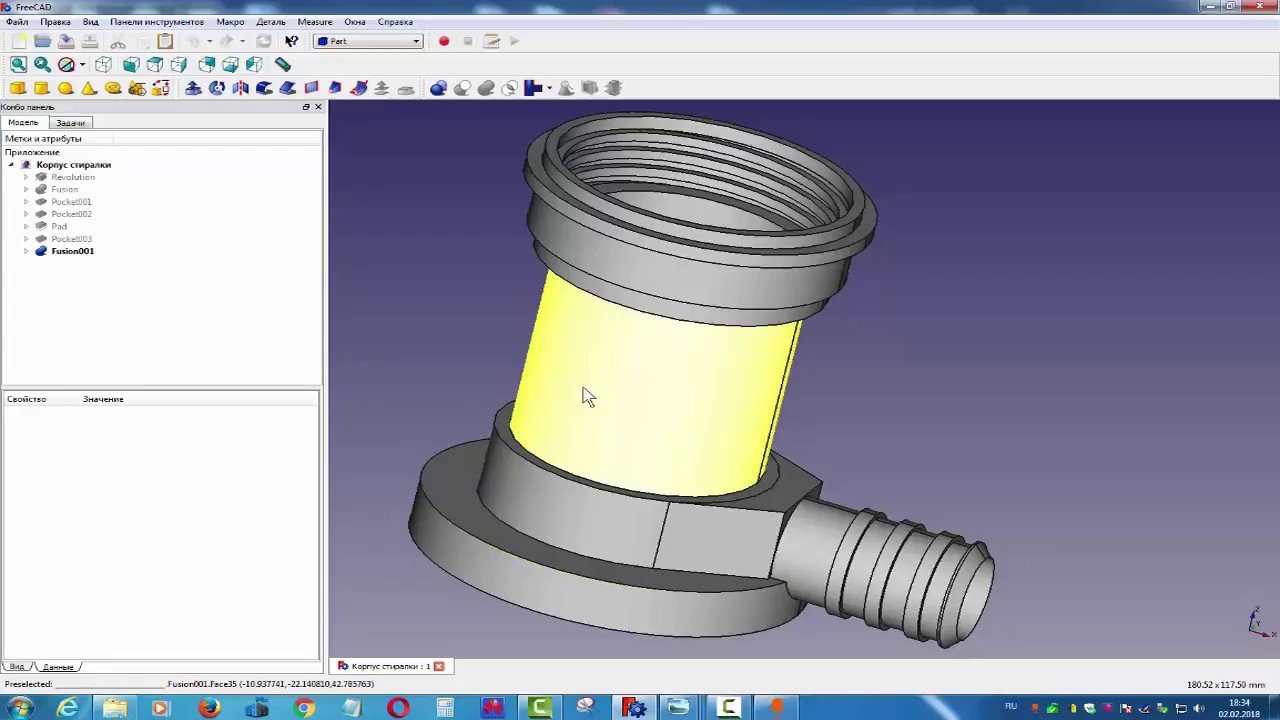
Task: Click the Chamfer tool icon
Action: pos(288,88)
